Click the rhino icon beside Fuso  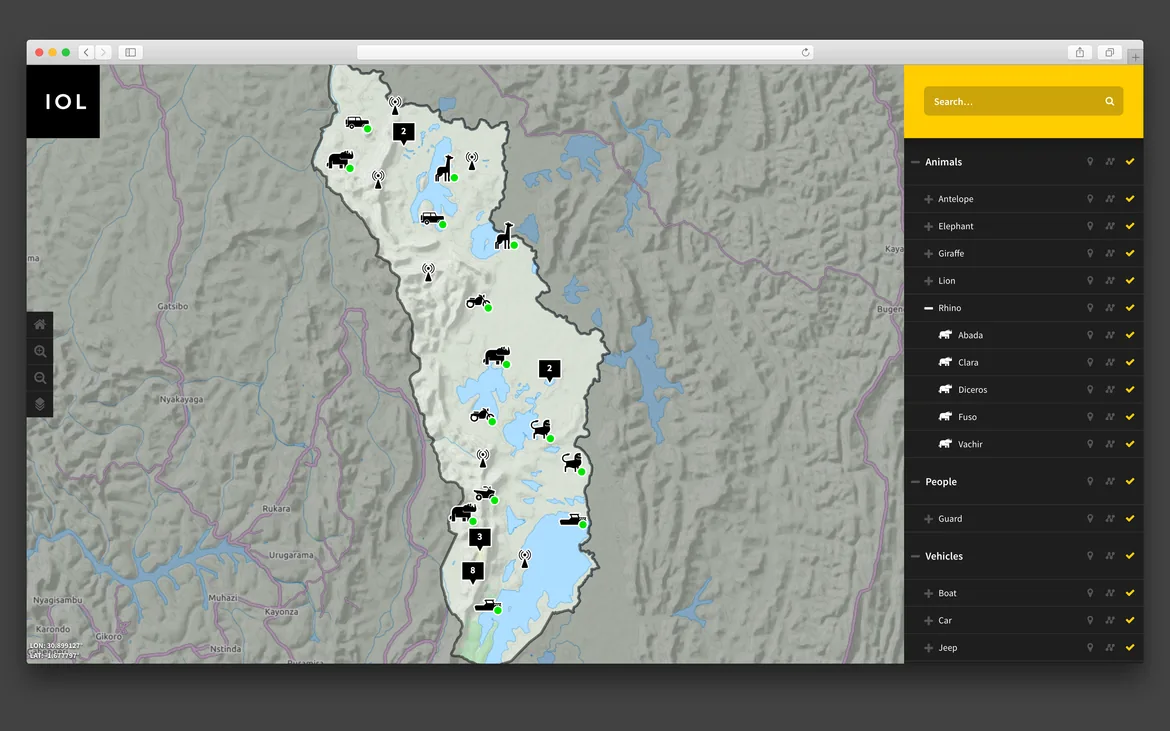coord(945,416)
